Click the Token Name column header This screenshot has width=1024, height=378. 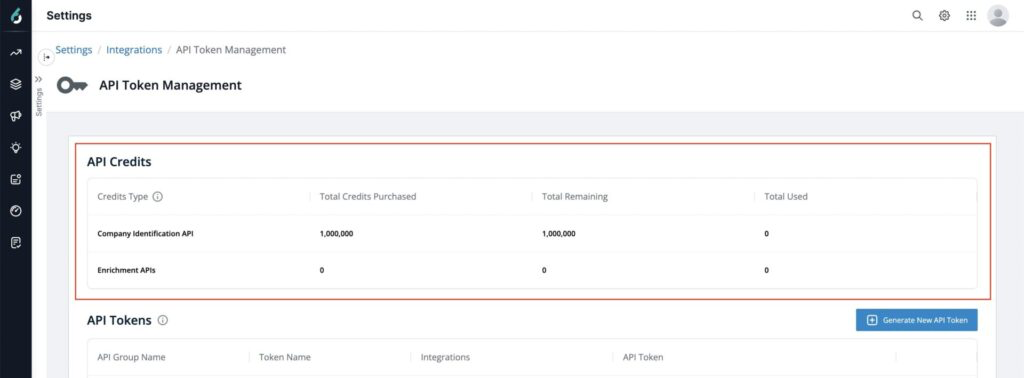pyautogui.click(x=285, y=357)
